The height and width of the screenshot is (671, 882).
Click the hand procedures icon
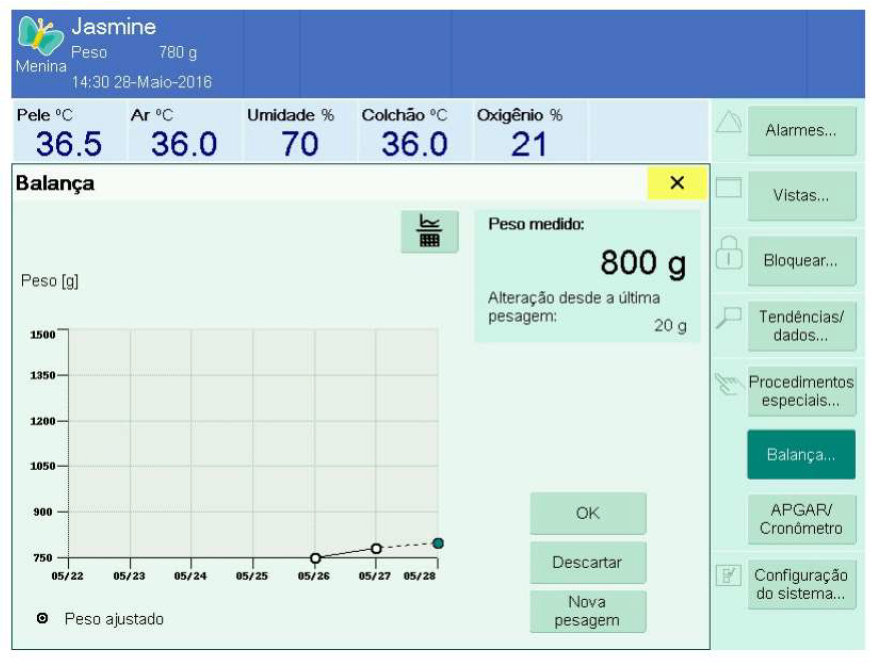[x=728, y=384]
